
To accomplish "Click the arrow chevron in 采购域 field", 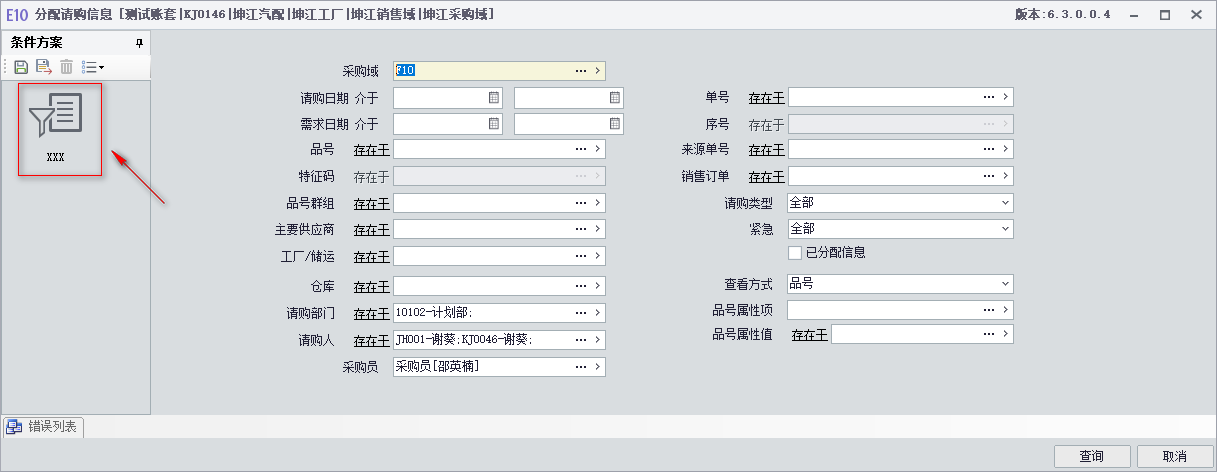I will (598, 71).
